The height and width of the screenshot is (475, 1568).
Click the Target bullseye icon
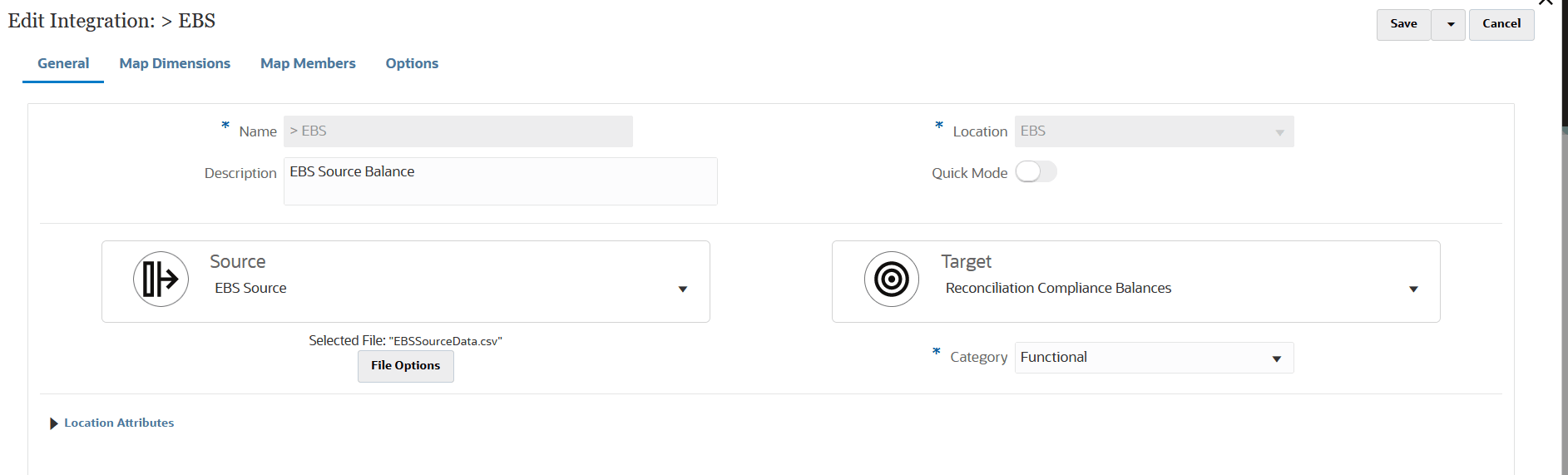[x=891, y=280]
